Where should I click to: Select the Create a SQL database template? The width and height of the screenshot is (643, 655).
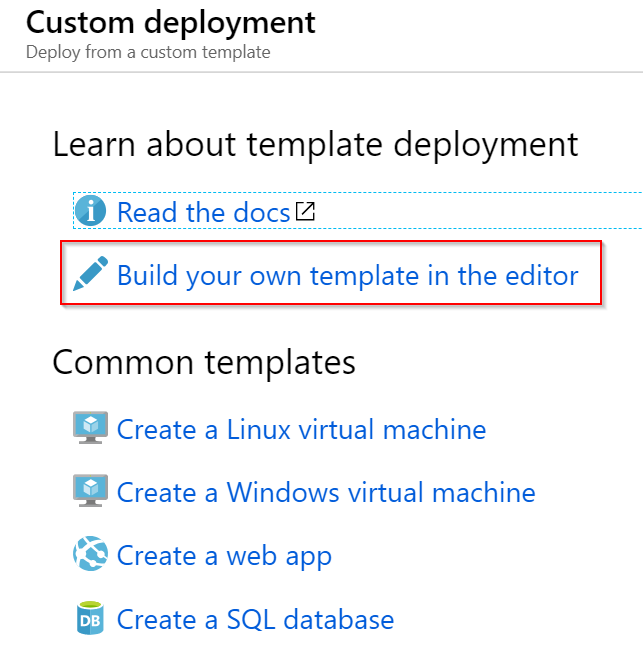tap(255, 619)
